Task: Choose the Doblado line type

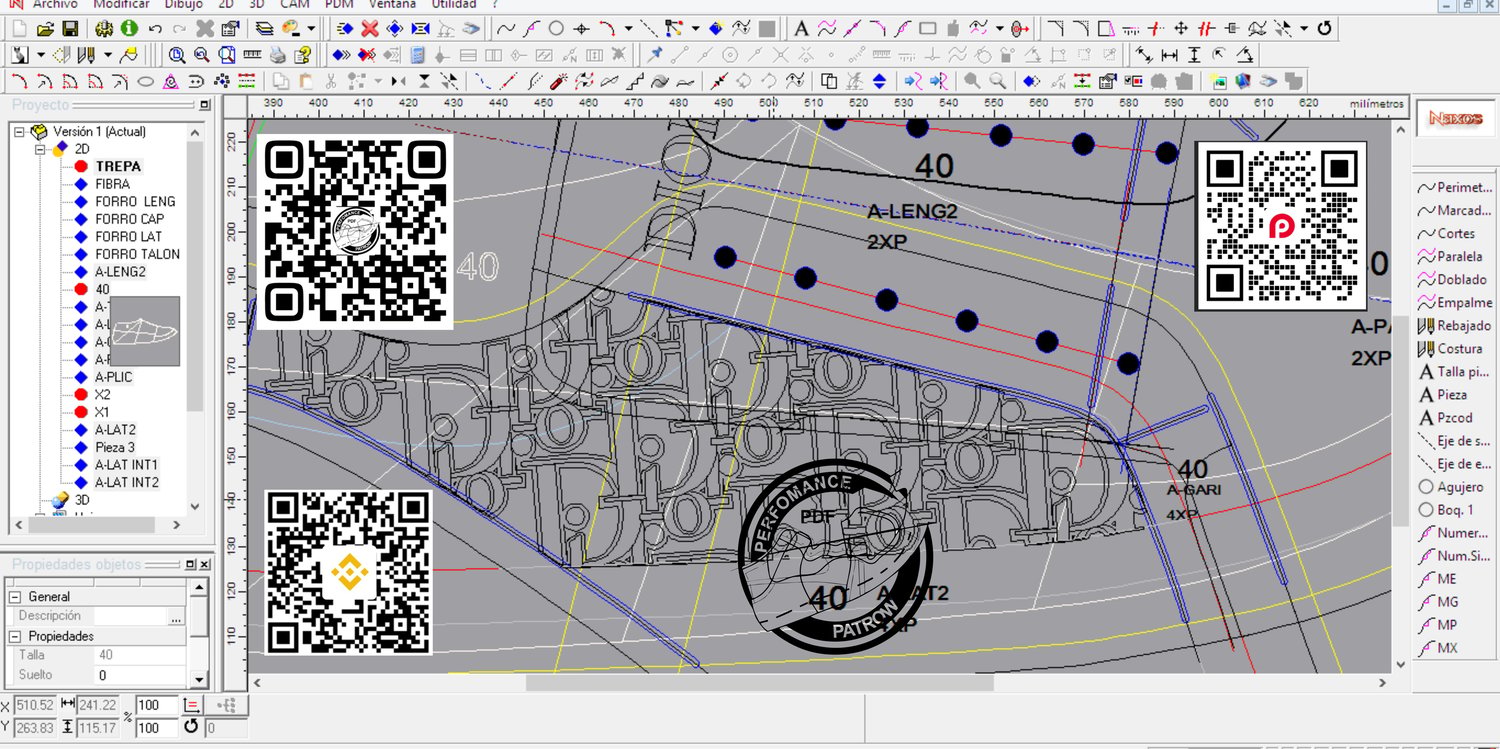Action: pos(1452,279)
